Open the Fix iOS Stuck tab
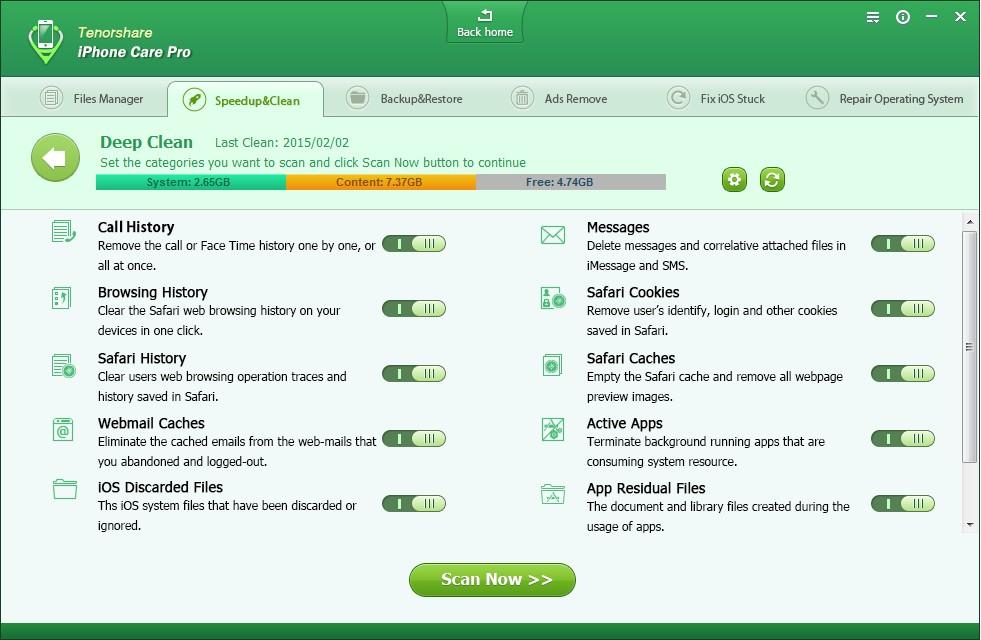Screen dimensions: 981x640 716,99
